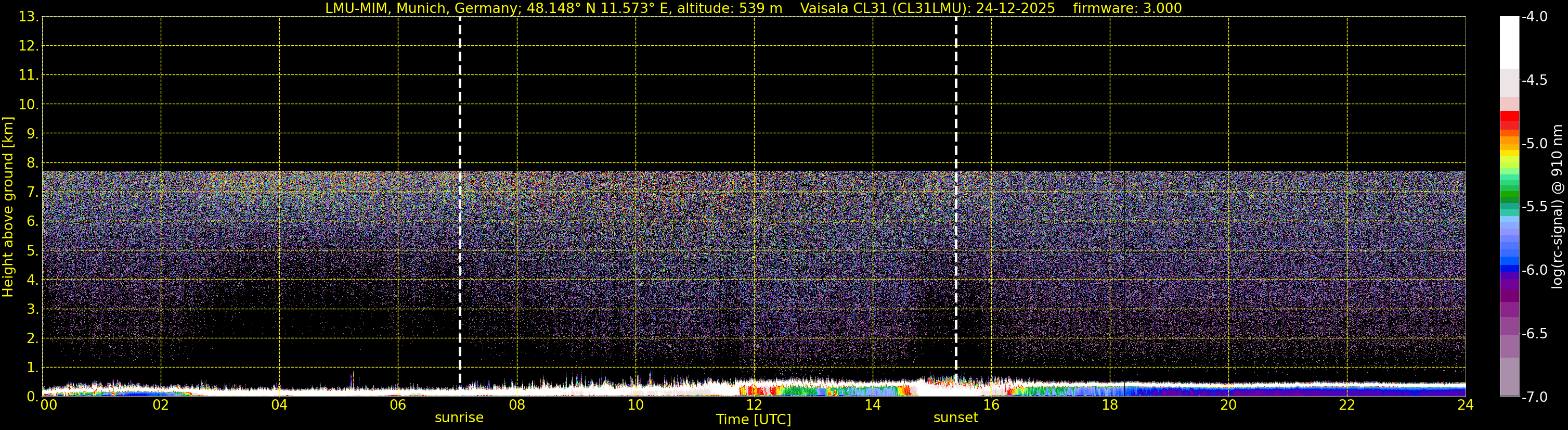
Task: Select the dark blue colorbar band
Action: [1509, 268]
